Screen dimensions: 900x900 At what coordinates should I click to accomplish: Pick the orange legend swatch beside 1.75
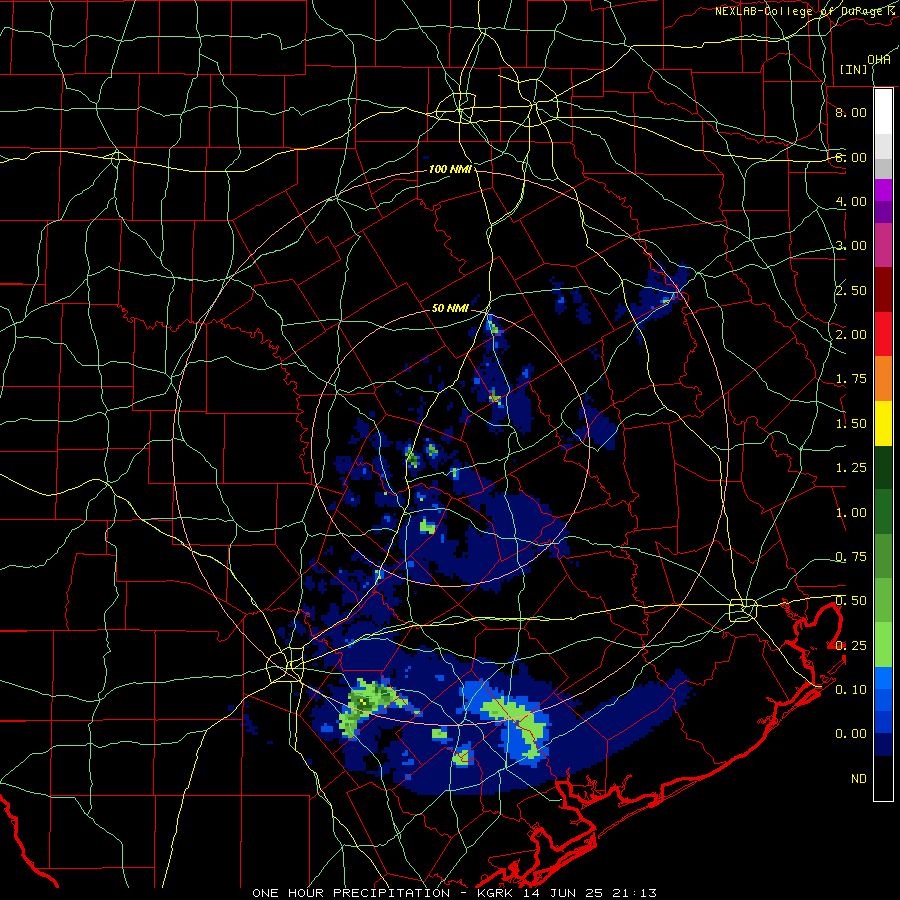(x=883, y=379)
